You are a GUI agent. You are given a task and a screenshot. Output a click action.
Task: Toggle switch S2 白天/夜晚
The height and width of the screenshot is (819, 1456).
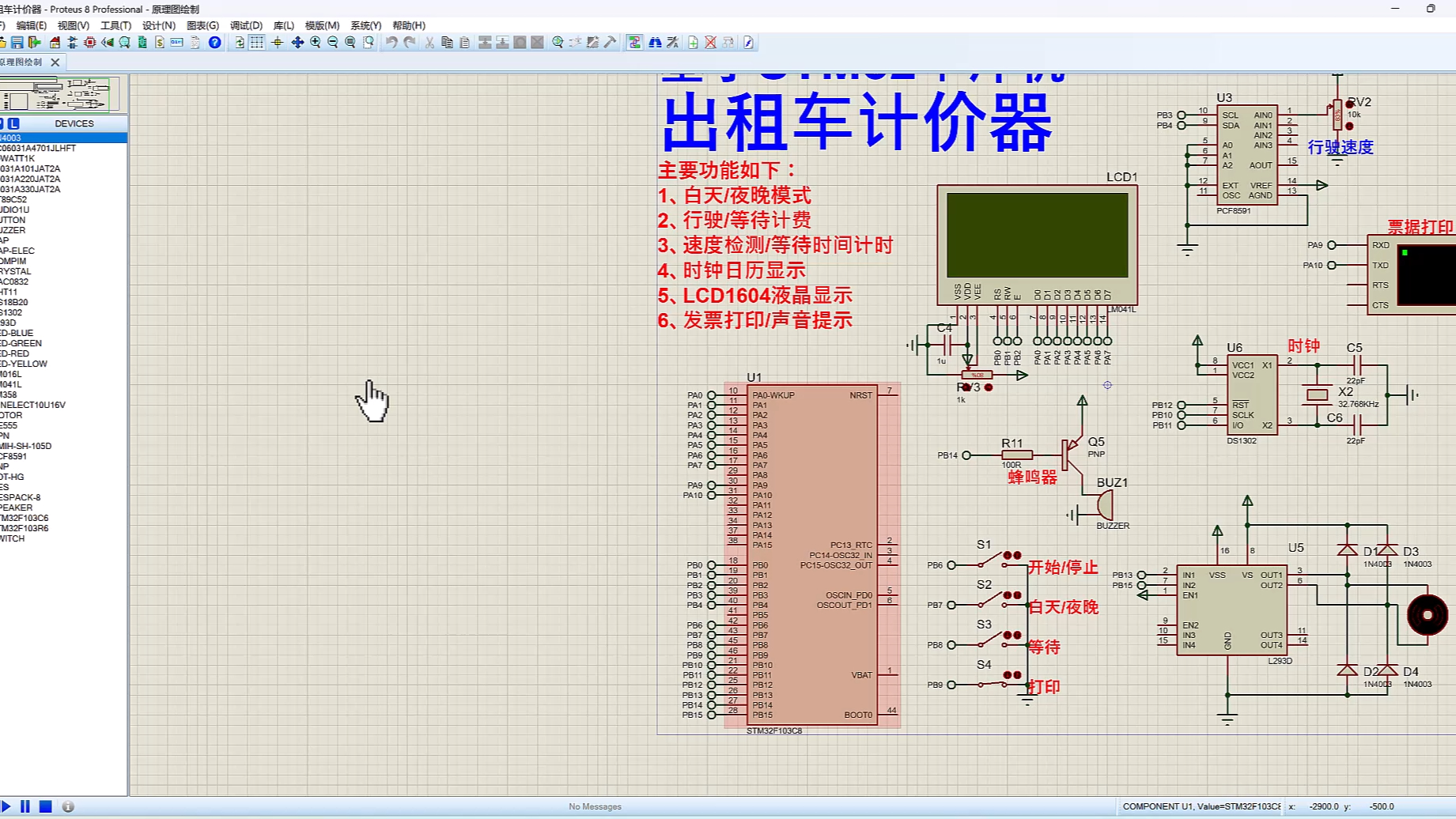(993, 601)
